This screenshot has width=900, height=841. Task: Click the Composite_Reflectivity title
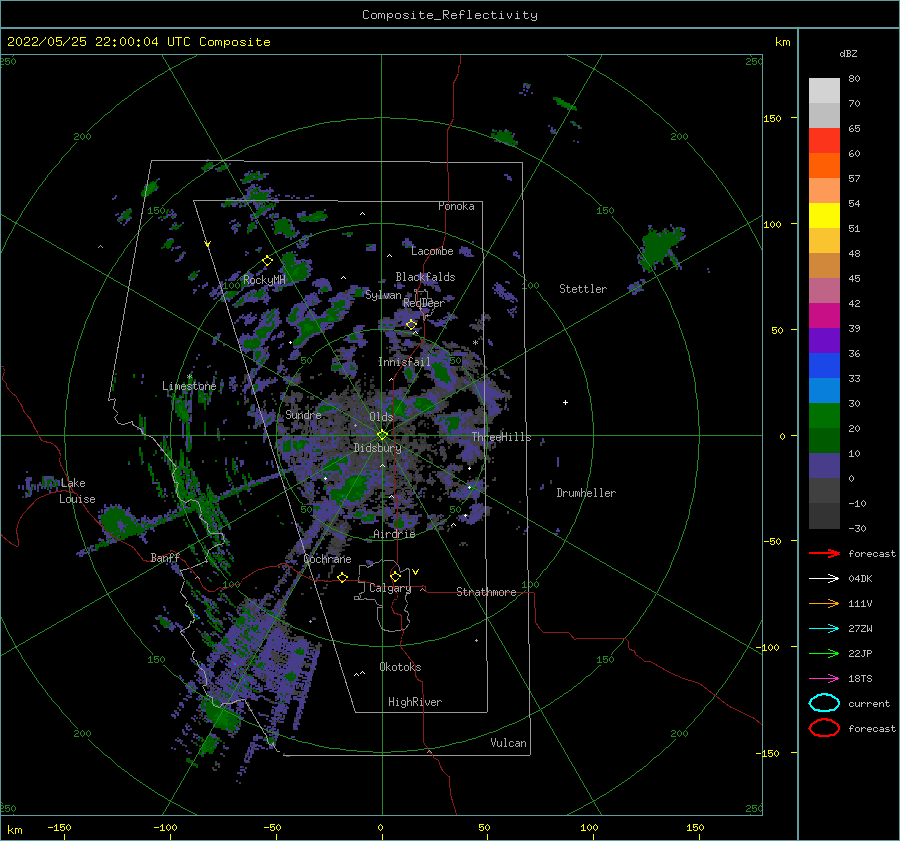[x=450, y=15]
